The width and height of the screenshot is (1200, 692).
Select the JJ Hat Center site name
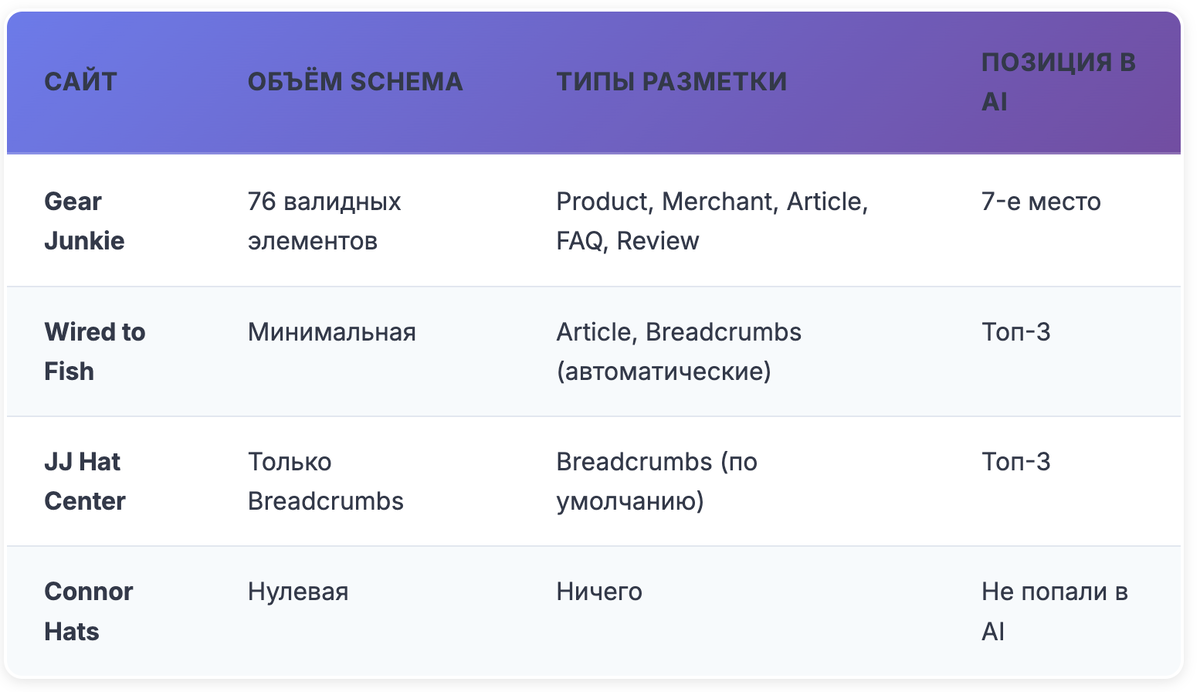click(85, 481)
